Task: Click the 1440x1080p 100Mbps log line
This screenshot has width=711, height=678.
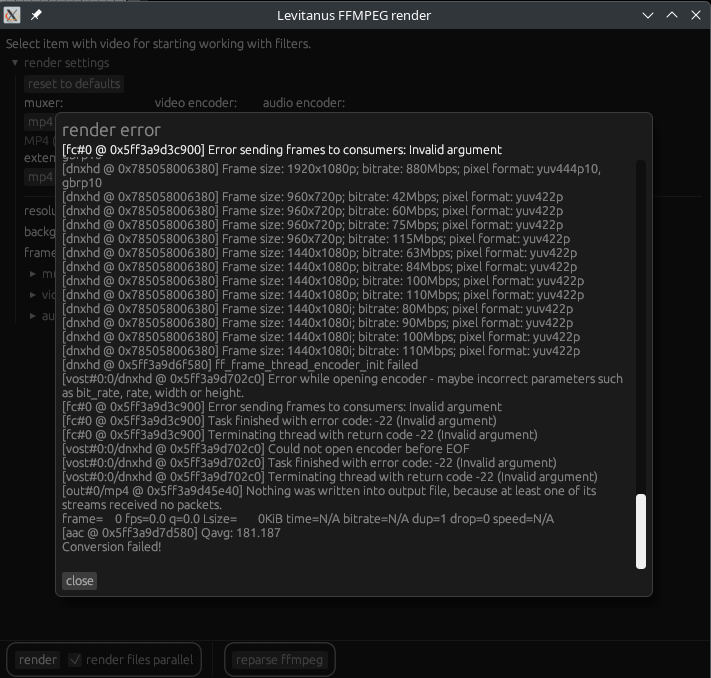Action: [x=323, y=281]
